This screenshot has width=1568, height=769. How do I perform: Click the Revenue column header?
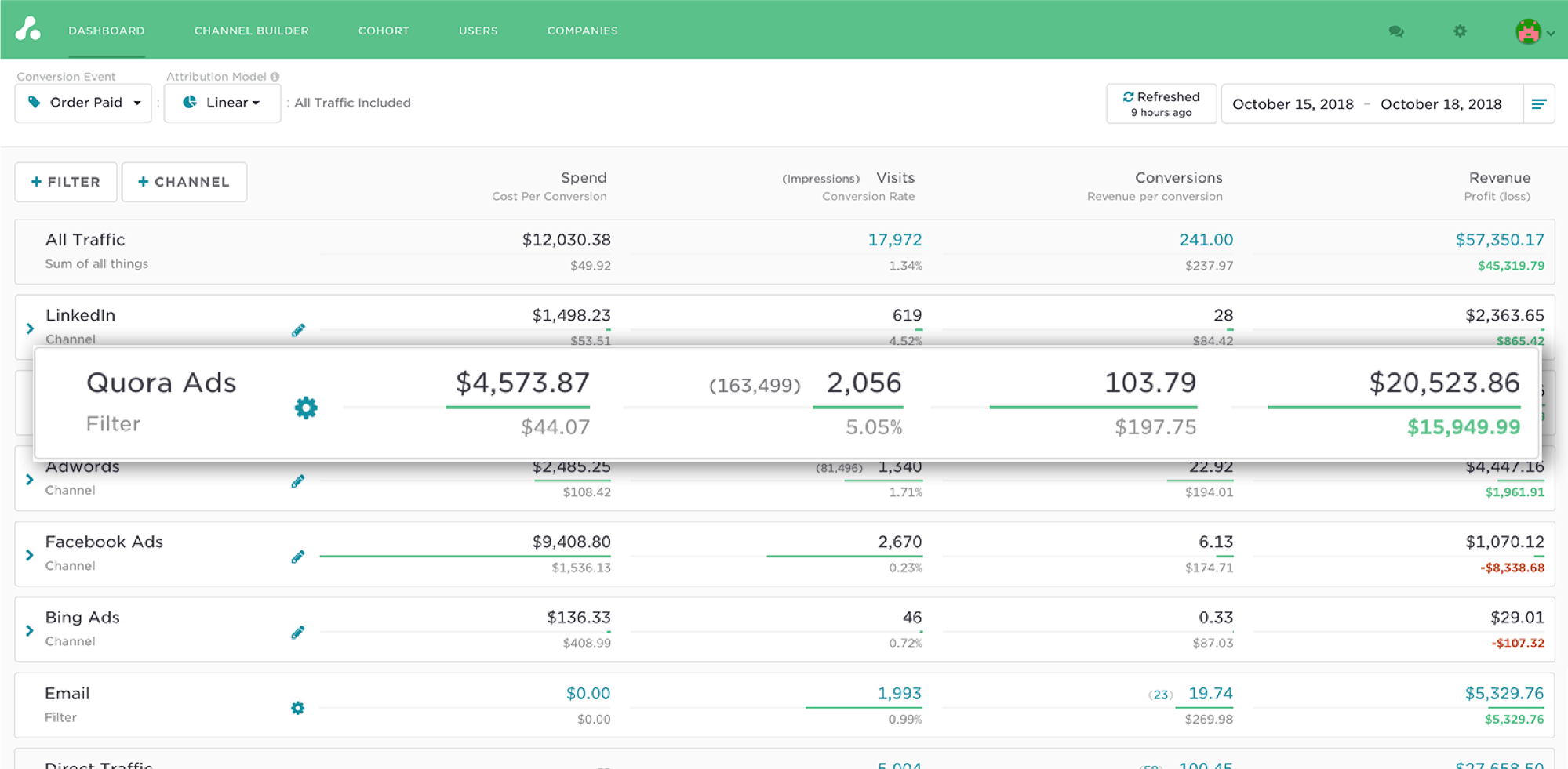(x=1500, y=178)
